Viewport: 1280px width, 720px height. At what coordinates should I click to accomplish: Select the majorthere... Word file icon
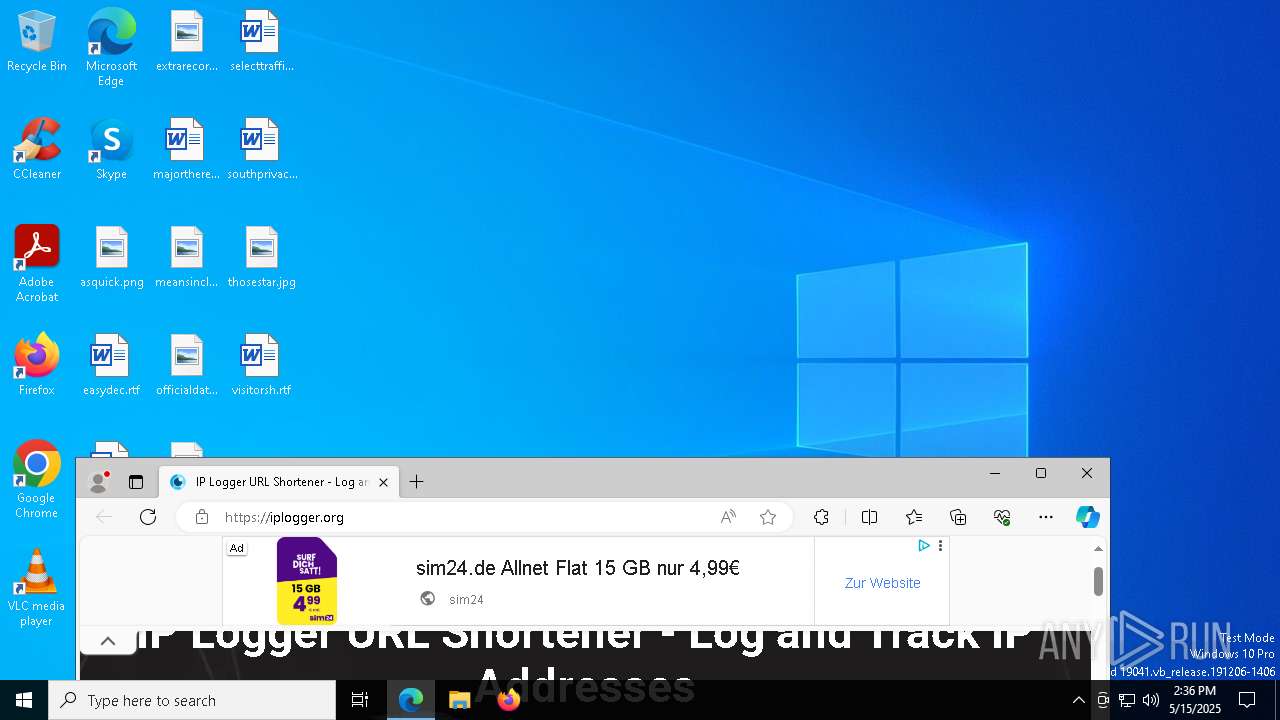pos(186,150)
